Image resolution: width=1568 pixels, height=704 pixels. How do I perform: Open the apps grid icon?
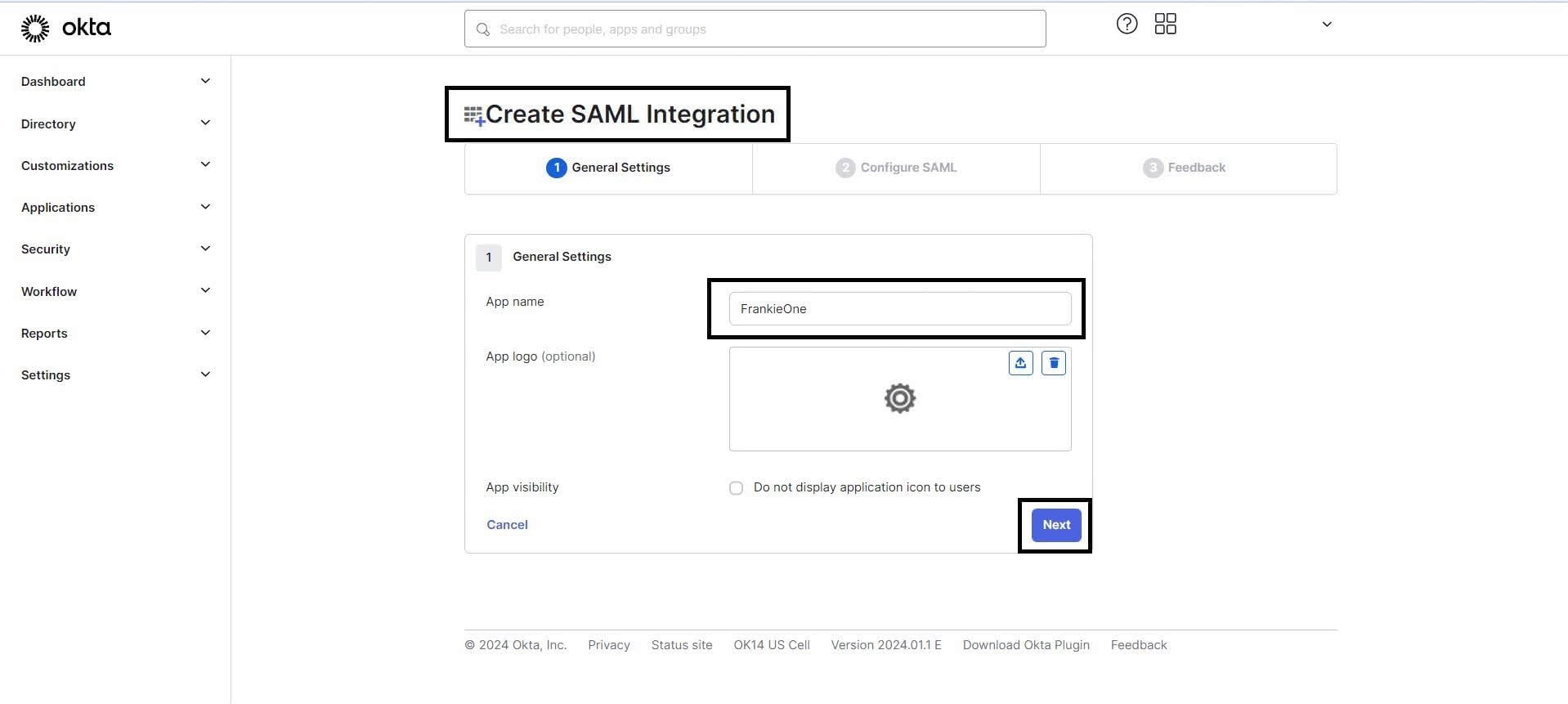[1165, 25]
